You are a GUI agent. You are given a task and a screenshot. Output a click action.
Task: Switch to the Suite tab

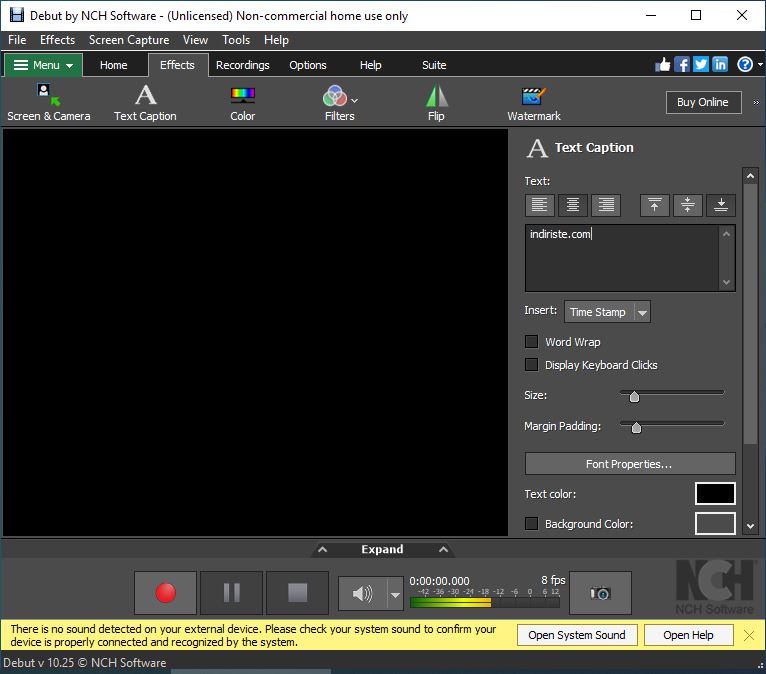point(434,65)
